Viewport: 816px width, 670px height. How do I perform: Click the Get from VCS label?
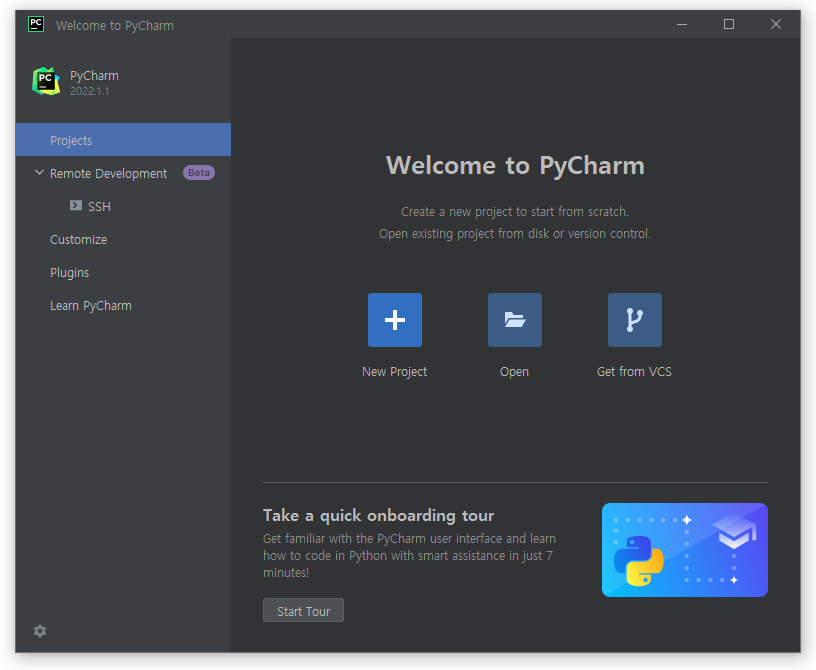coord(634,371)
